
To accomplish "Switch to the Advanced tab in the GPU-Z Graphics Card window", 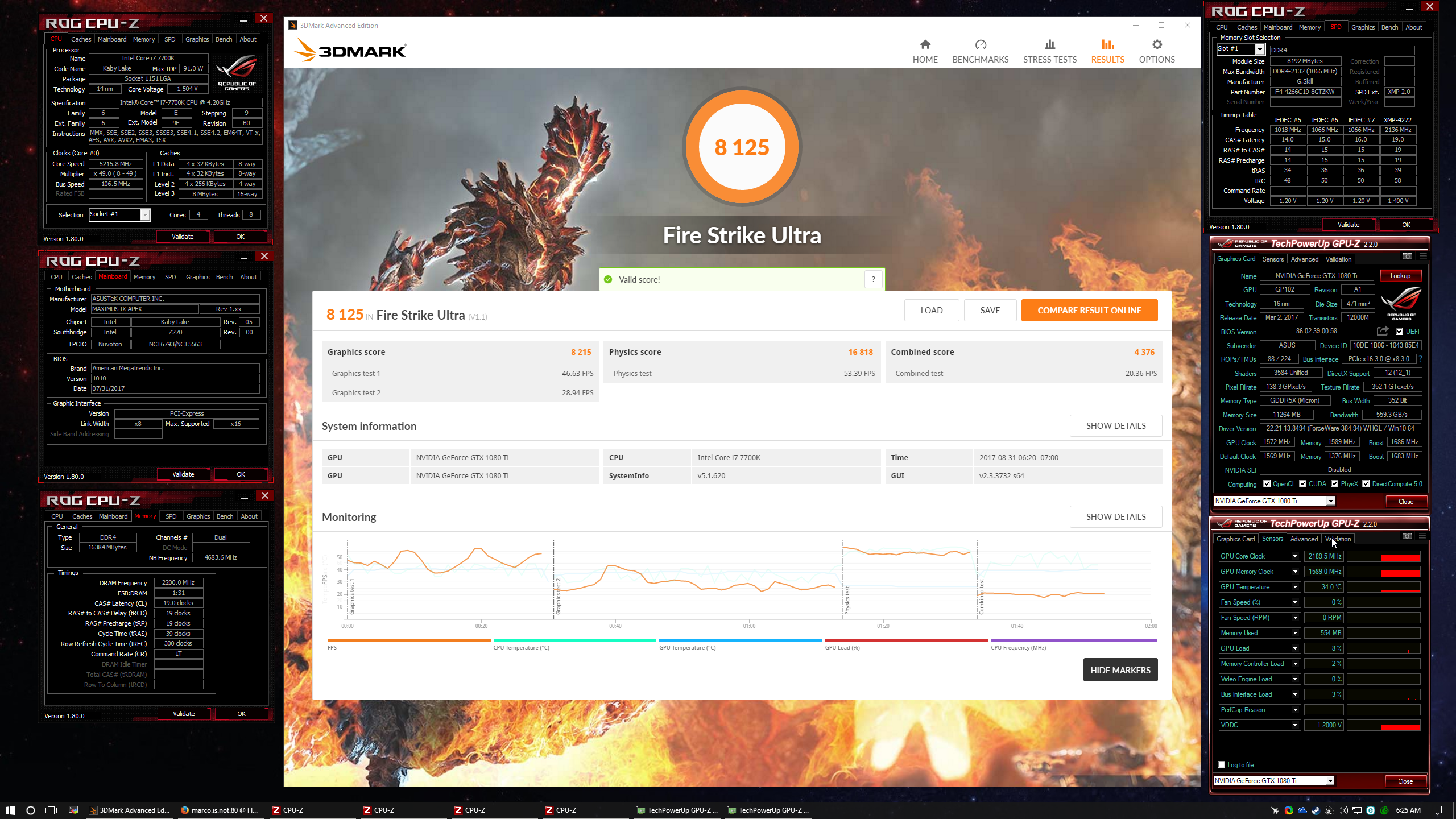I will 1304,259.
